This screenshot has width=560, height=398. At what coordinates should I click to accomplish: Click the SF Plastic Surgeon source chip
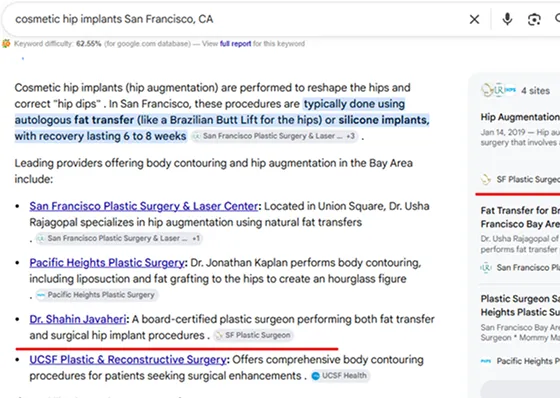(x=253, y=335)
